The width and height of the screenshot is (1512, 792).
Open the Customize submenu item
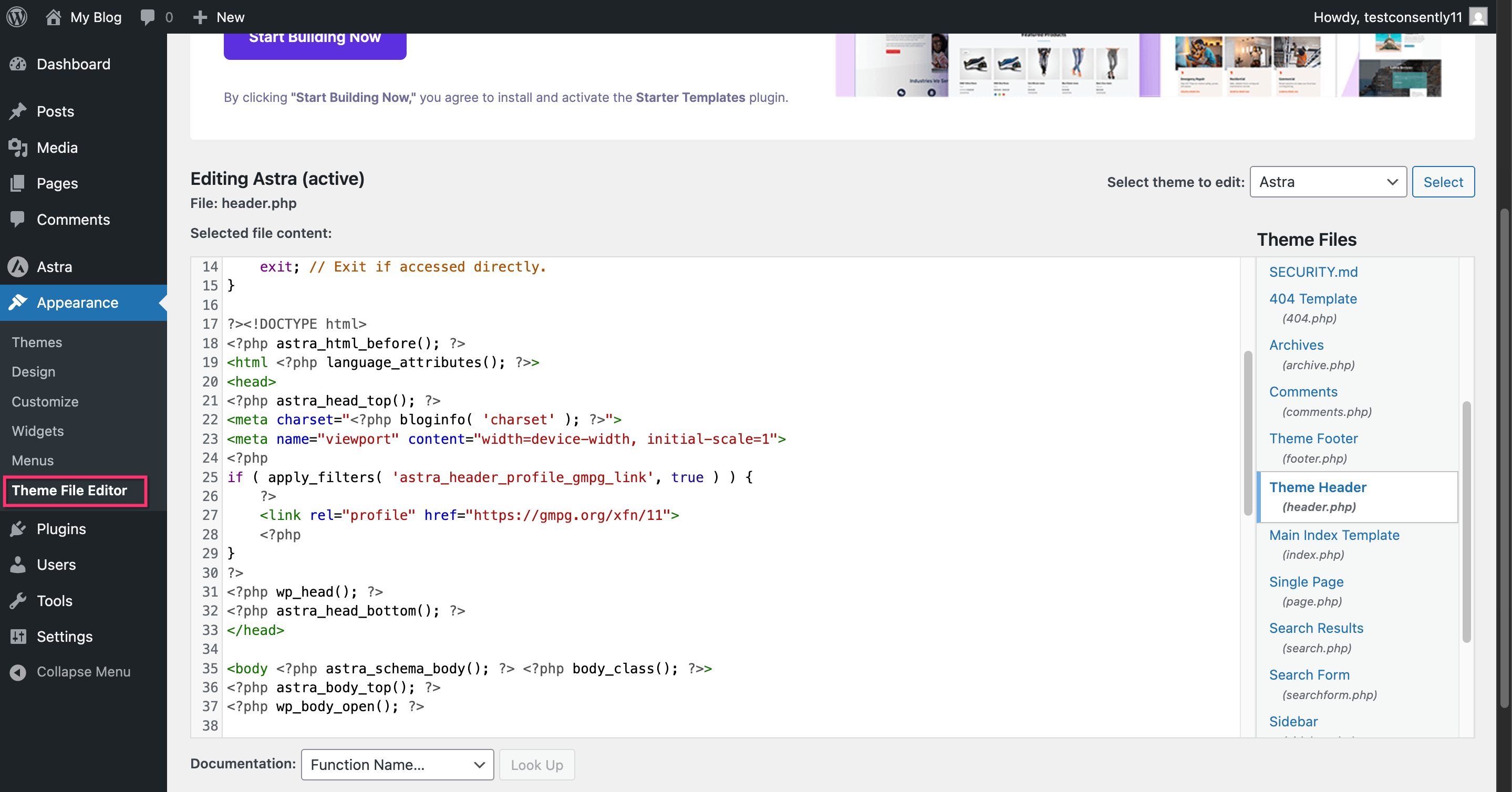coord(45,401)
